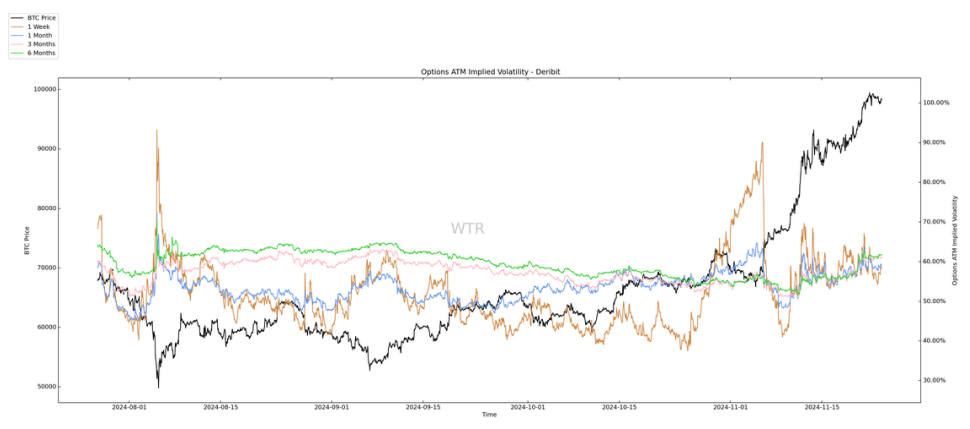Click the 3 Months legend entry
The height and width of the screenshot is (429, 970).
(x=41, y=44)
